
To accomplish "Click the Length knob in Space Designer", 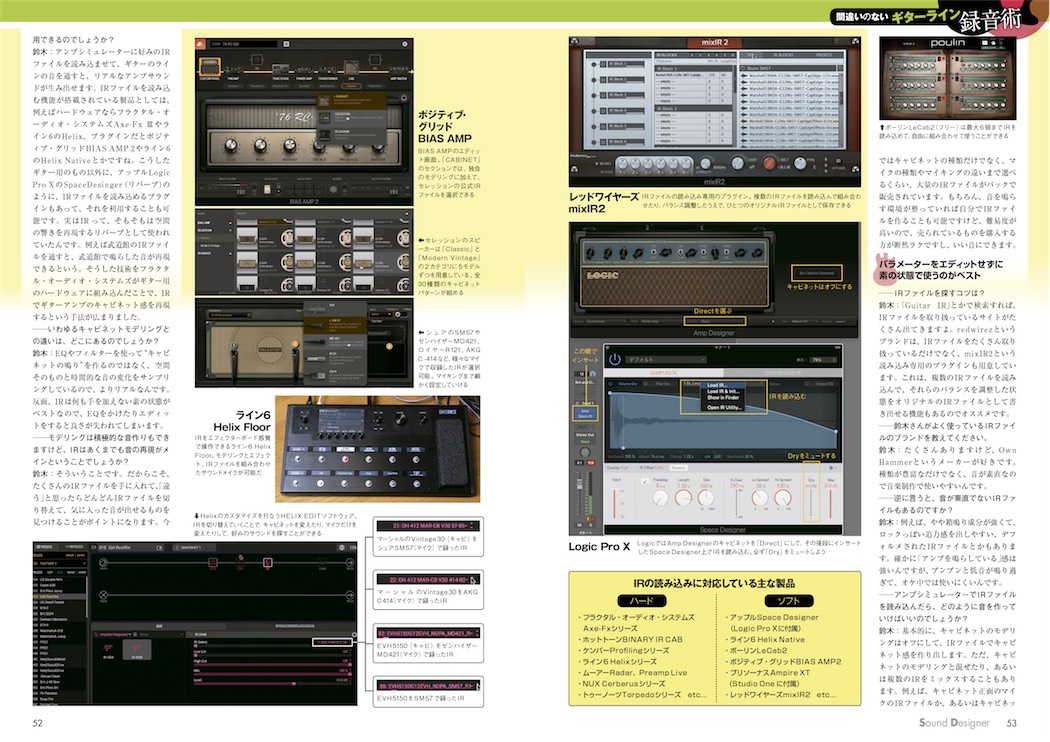I will pyautogui.click(x=683, y=498).
